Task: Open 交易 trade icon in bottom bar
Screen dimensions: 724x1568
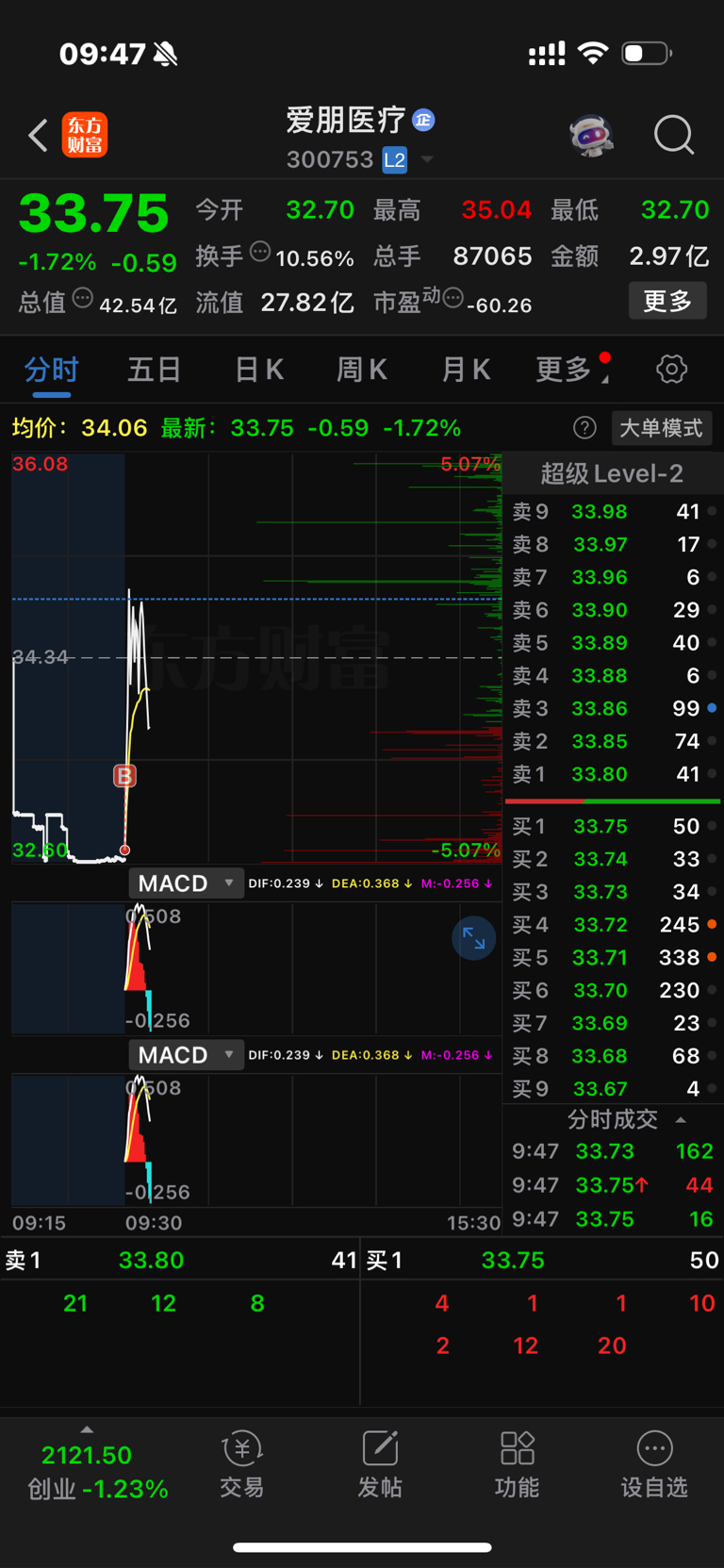Action: click(x=242, y=1465)
